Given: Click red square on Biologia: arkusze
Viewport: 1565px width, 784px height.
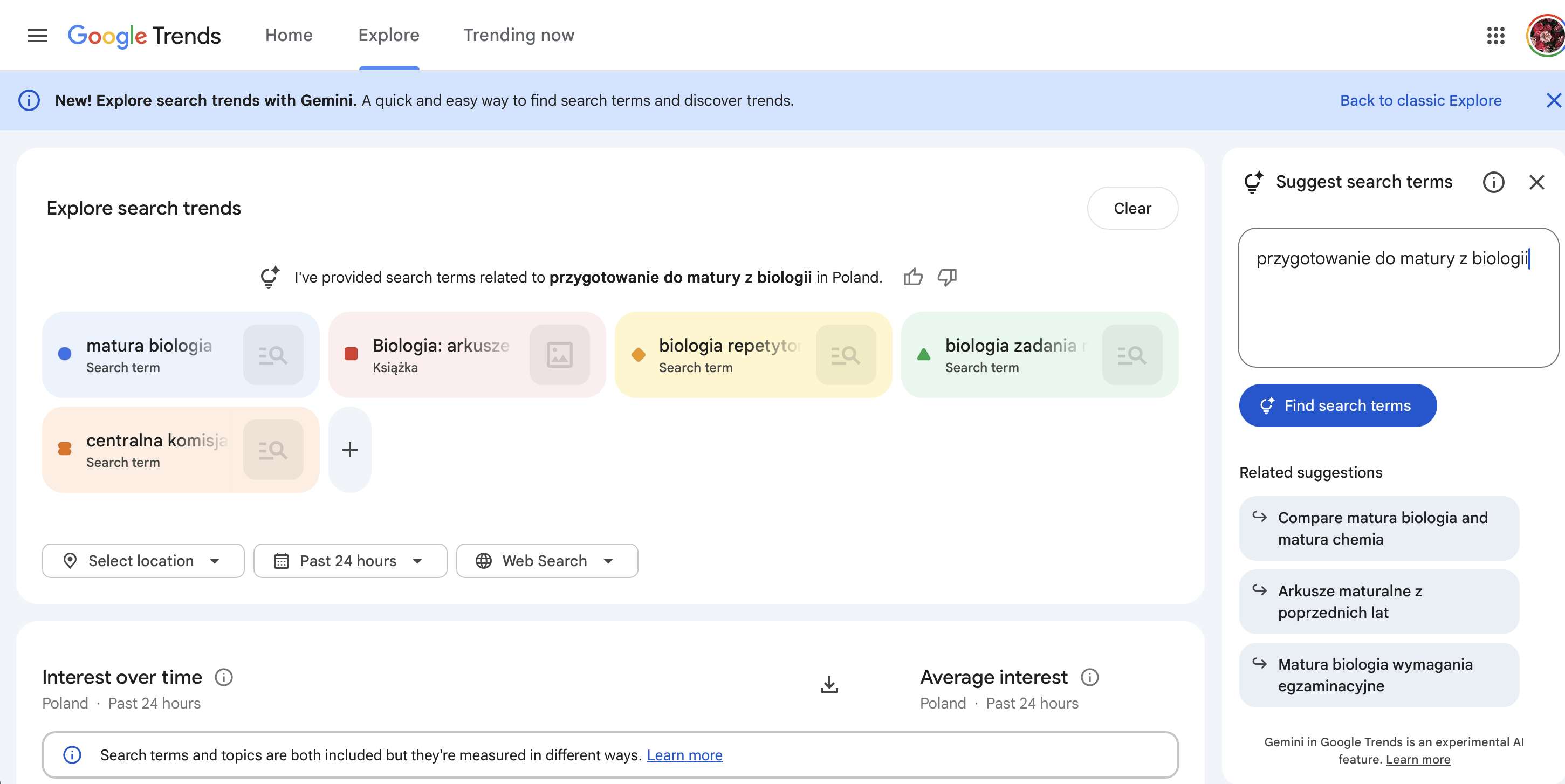Looking at the screenshot, I should tap(351, 354).
